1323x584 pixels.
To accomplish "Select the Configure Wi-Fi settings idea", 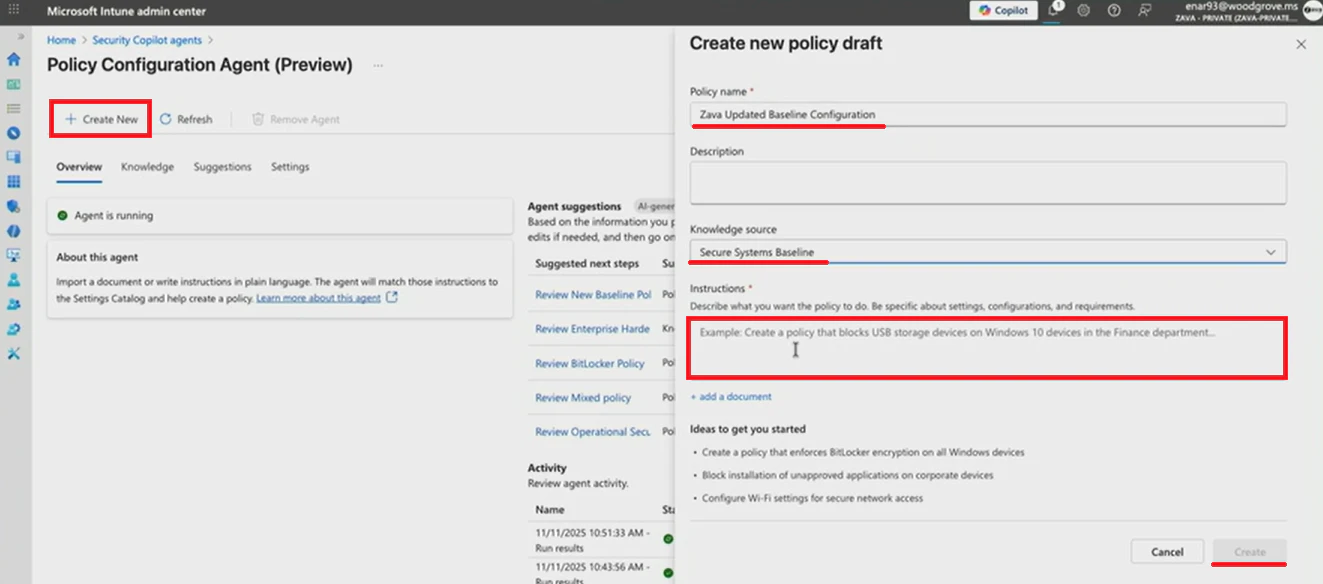I will coord(813,498).
